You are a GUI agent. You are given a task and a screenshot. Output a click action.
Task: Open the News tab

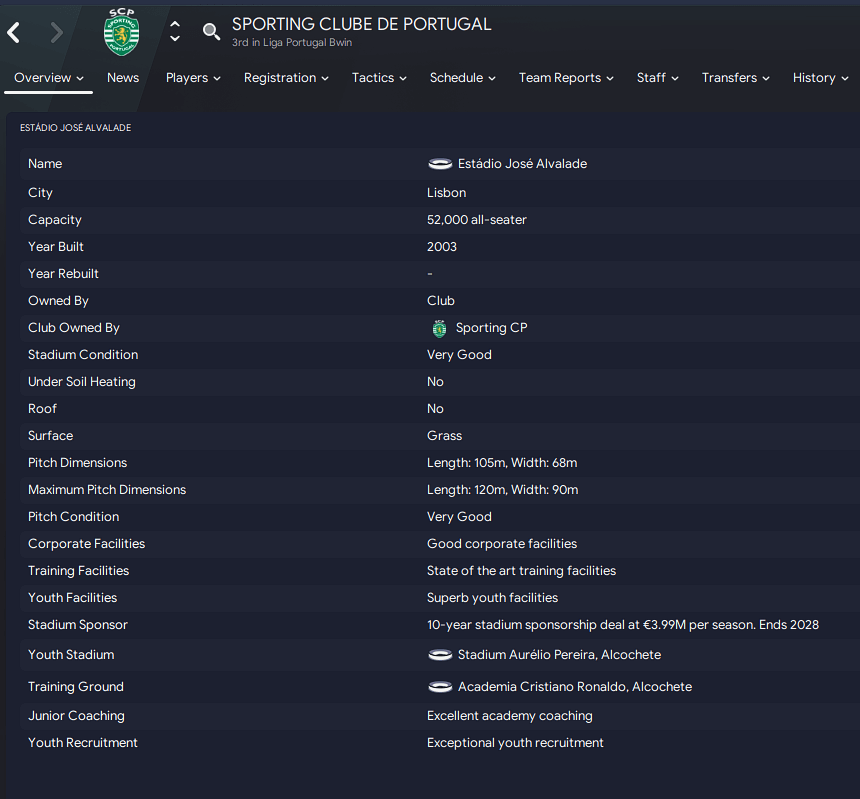pyautogui.click(x=123, y=78)
